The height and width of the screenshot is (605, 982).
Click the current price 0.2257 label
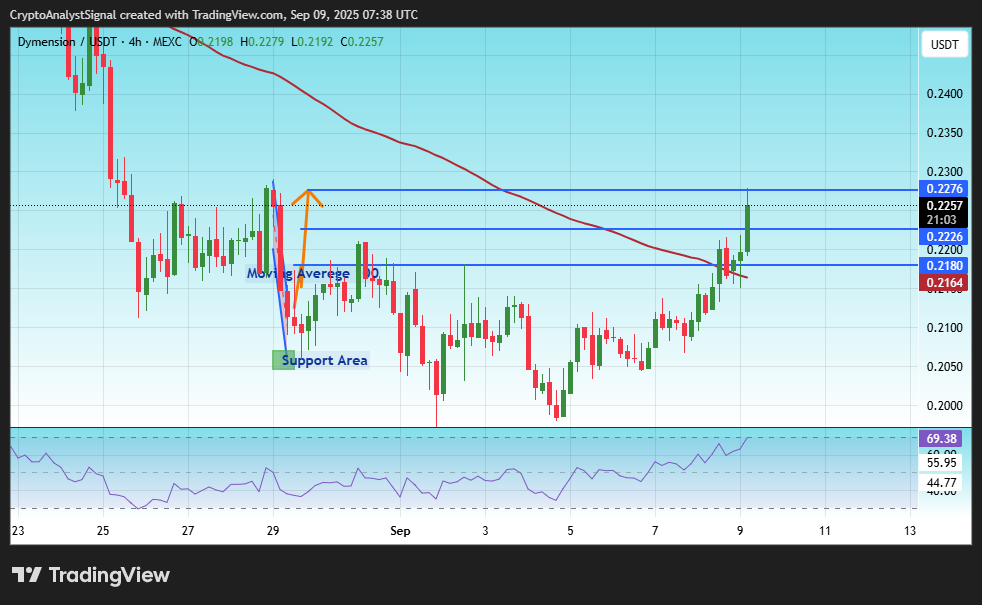click(943, 205)
